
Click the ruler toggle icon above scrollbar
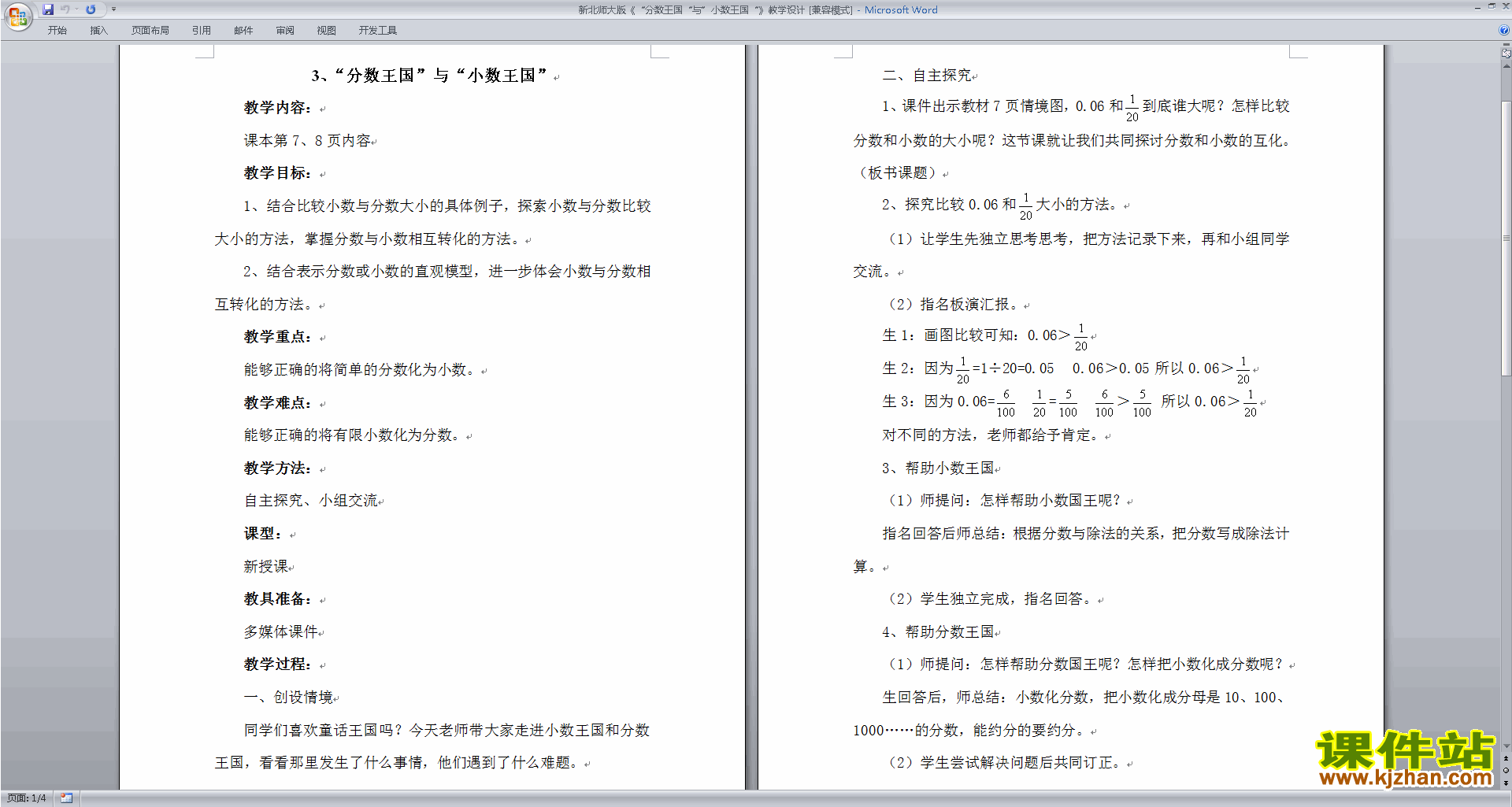point(1506,54)
